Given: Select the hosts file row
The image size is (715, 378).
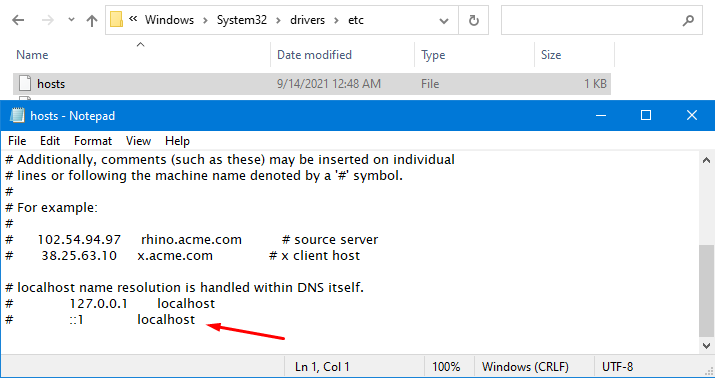Looking at the screenshot, I should 312,84.
